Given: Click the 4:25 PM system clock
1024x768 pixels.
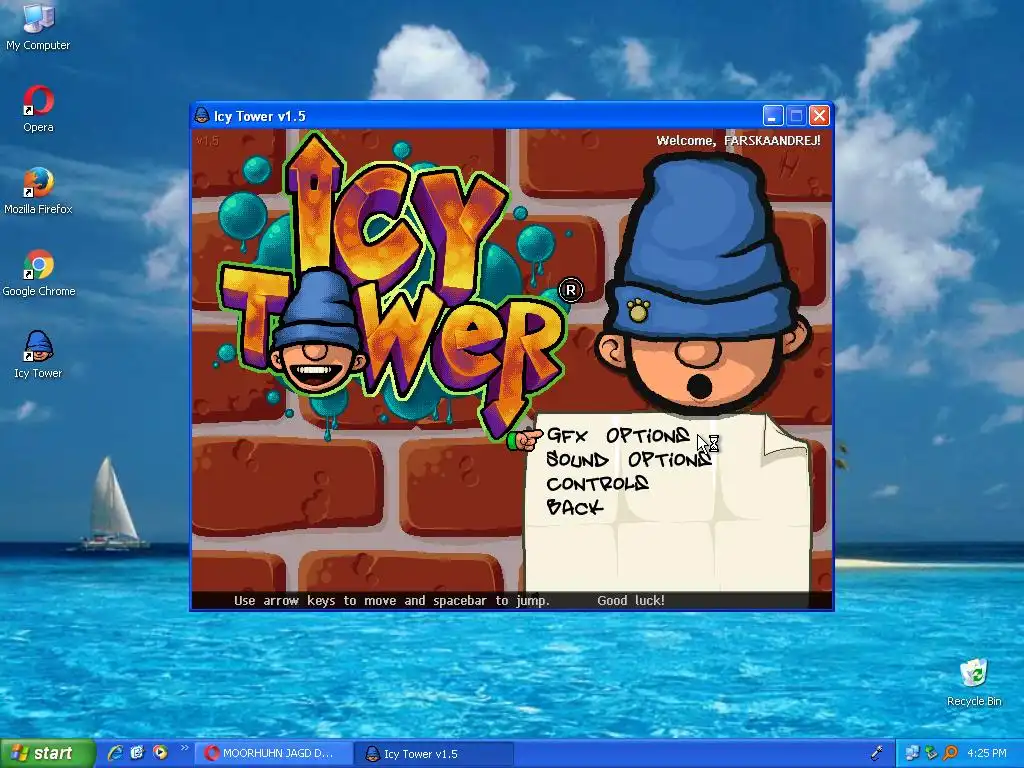Looking at the screenshot, I should [987, 754].
